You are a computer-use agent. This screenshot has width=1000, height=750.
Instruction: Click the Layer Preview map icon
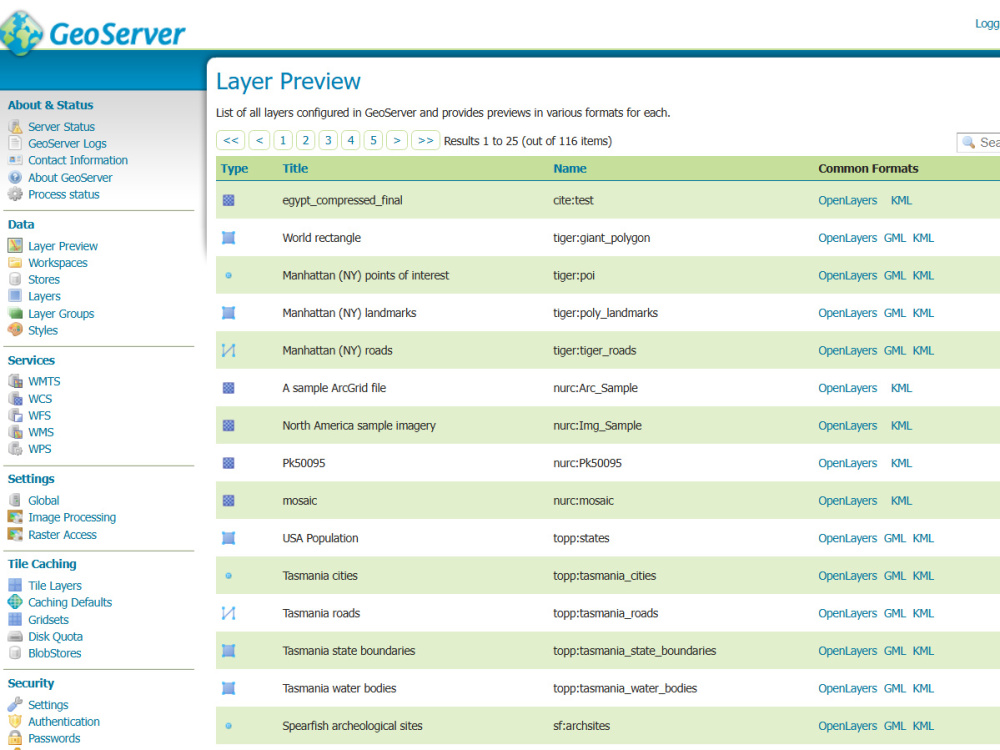(x=15, y=246)
